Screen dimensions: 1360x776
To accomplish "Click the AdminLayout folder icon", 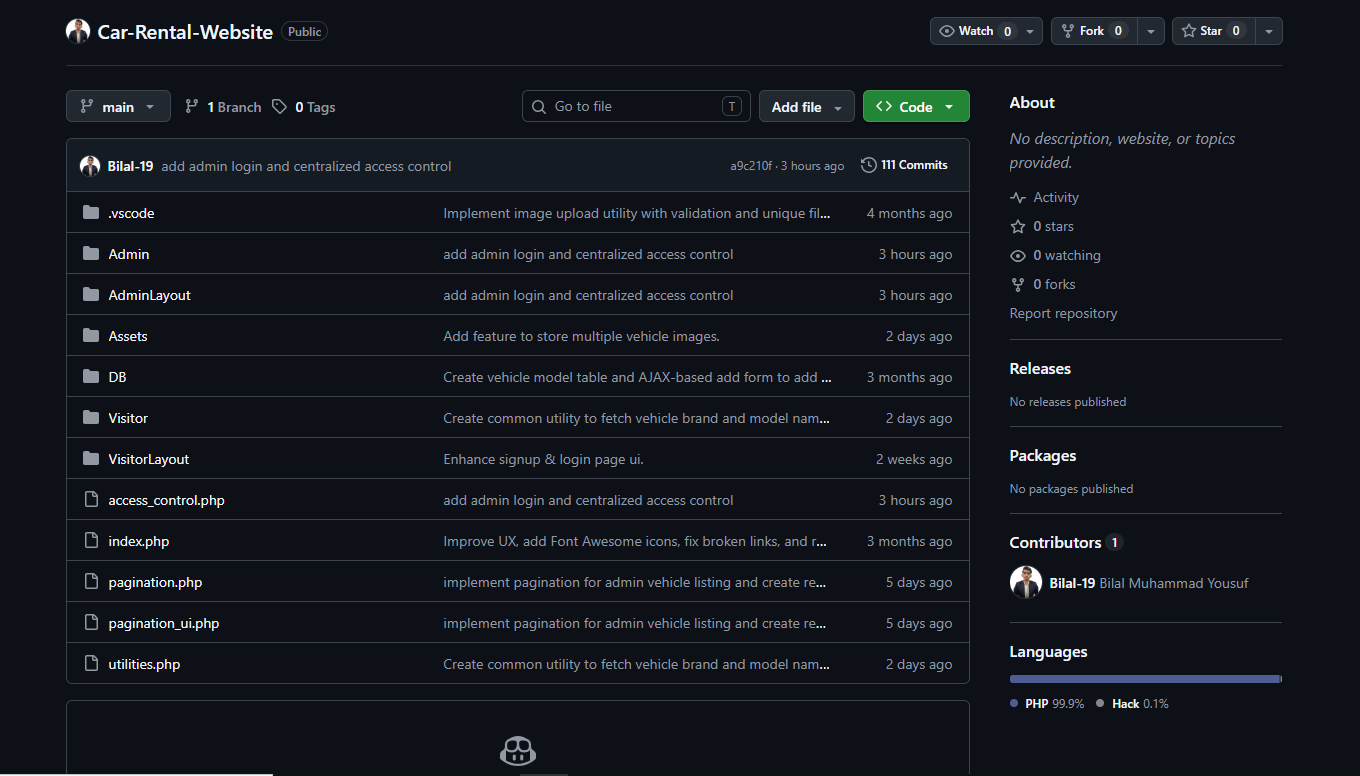I will pyautogui.click(x=91, y=295).
